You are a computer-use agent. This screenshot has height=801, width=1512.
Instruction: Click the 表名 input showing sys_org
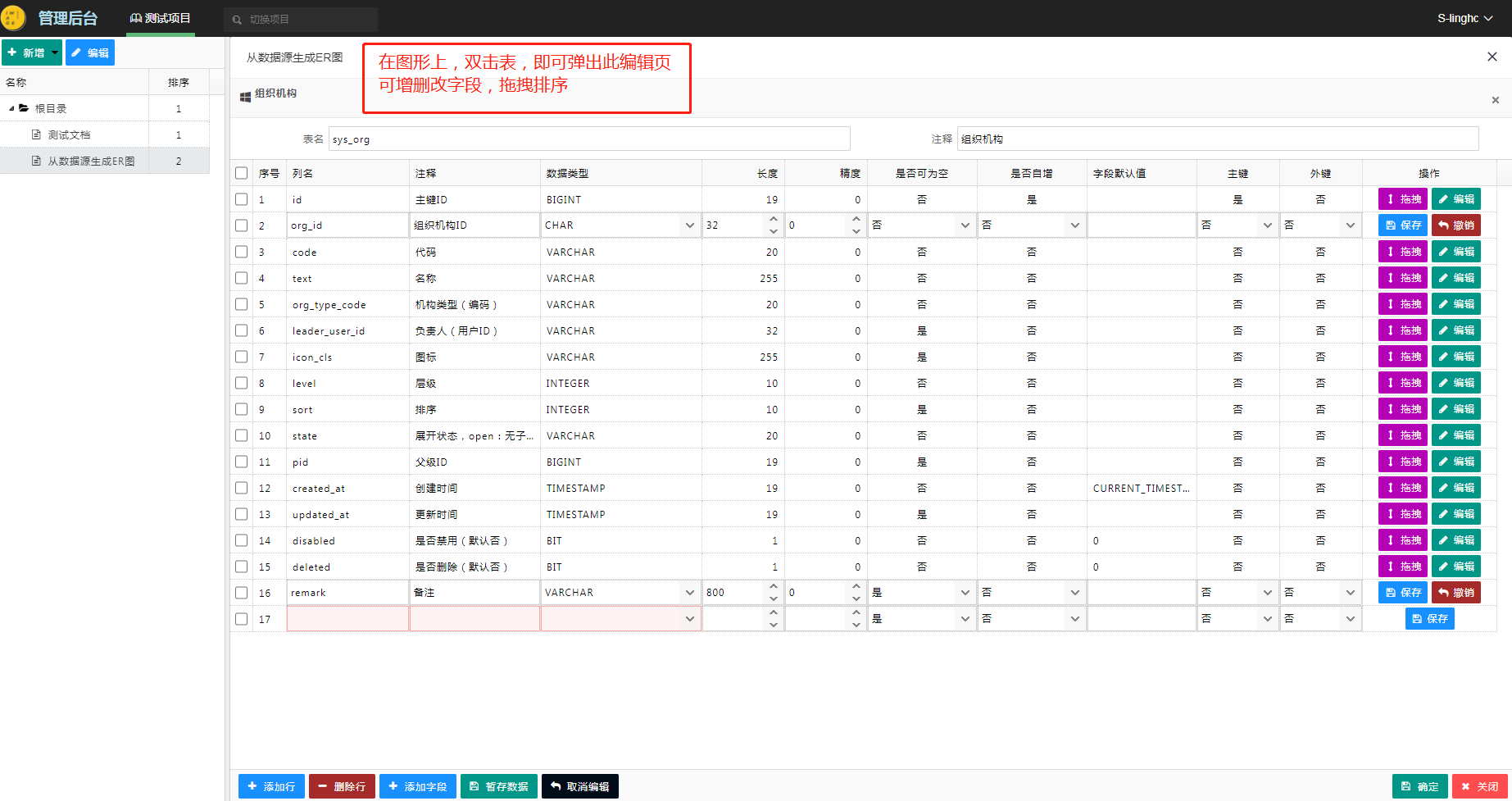(589, 138)
